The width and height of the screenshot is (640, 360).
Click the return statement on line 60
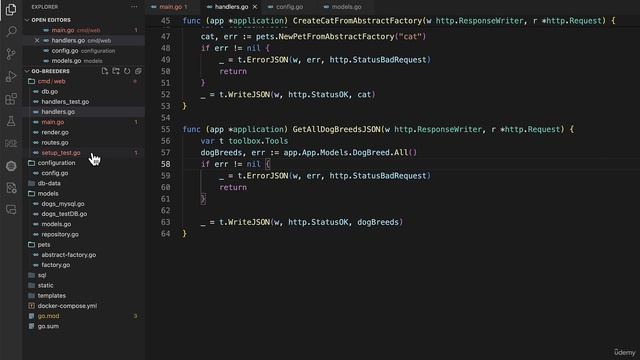click(x=233, y=187)
